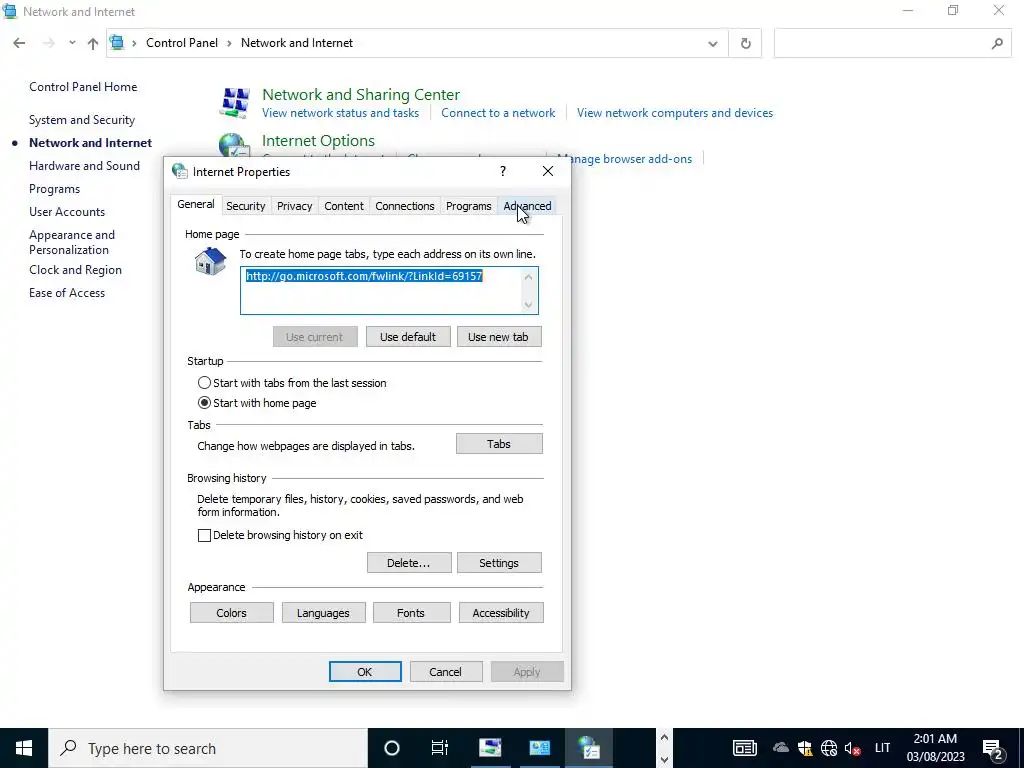Open the Content tab
Viewport: 1024px width, 768px height.
tap(344, 206)
